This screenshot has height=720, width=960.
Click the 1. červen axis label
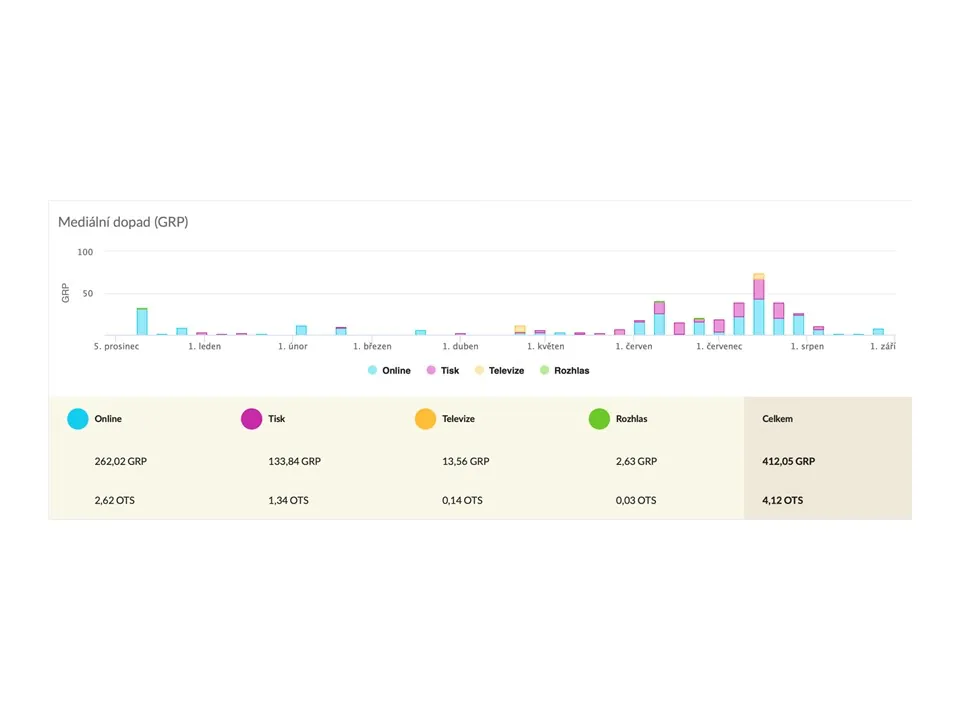[x=634, y=347]
